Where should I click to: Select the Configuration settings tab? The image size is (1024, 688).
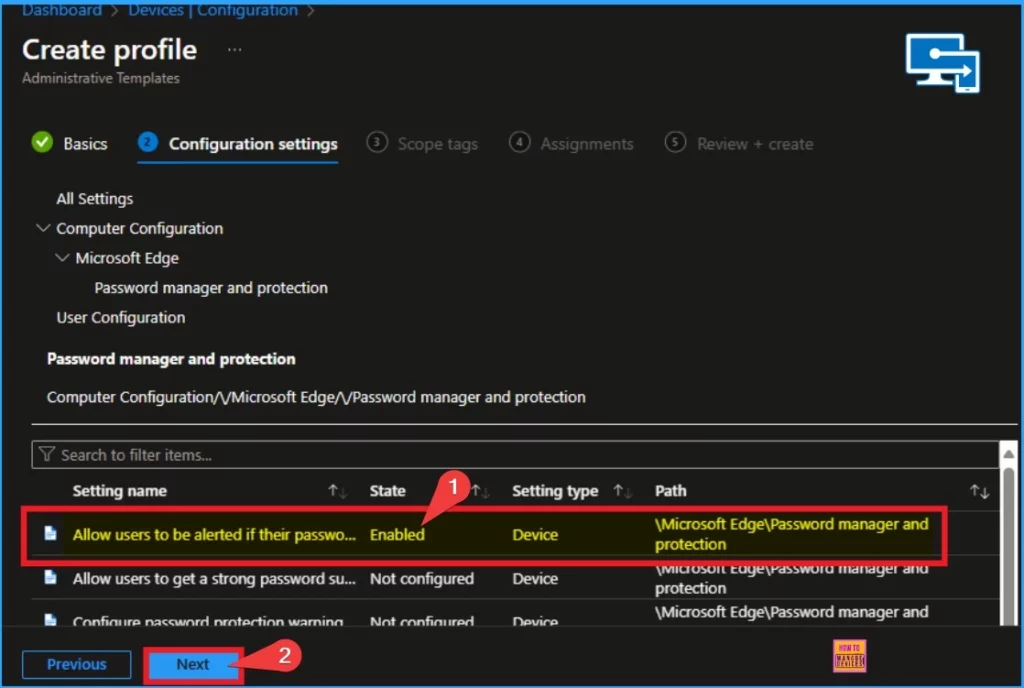253,144
